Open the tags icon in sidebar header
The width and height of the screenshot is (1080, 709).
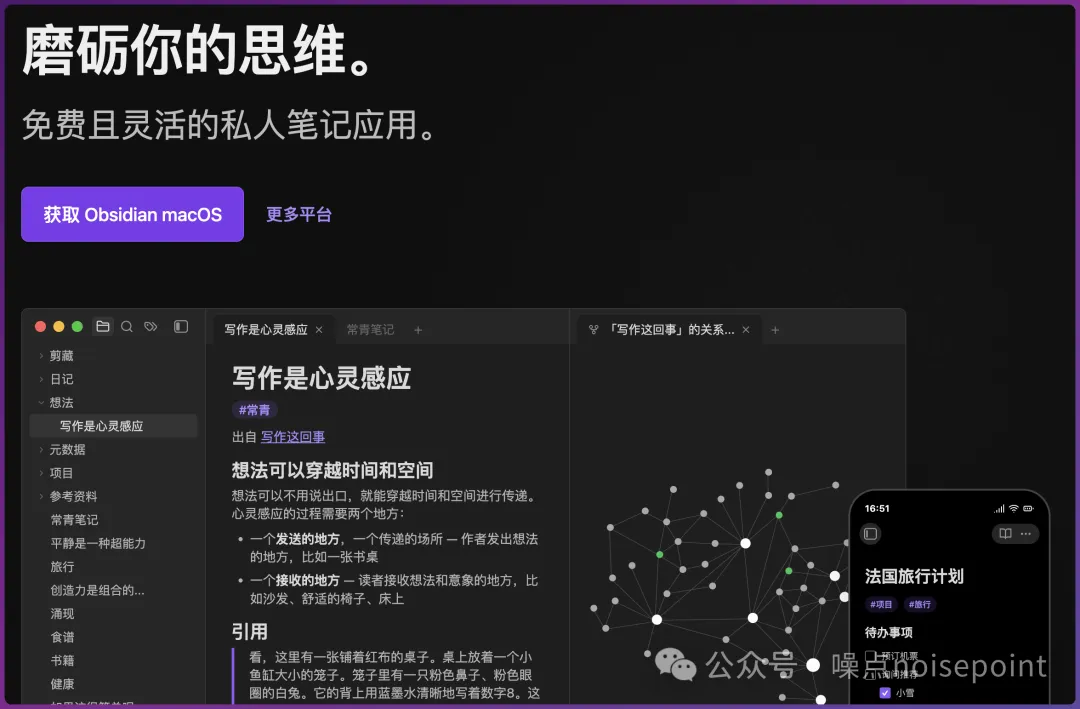(x=151, y=327)
